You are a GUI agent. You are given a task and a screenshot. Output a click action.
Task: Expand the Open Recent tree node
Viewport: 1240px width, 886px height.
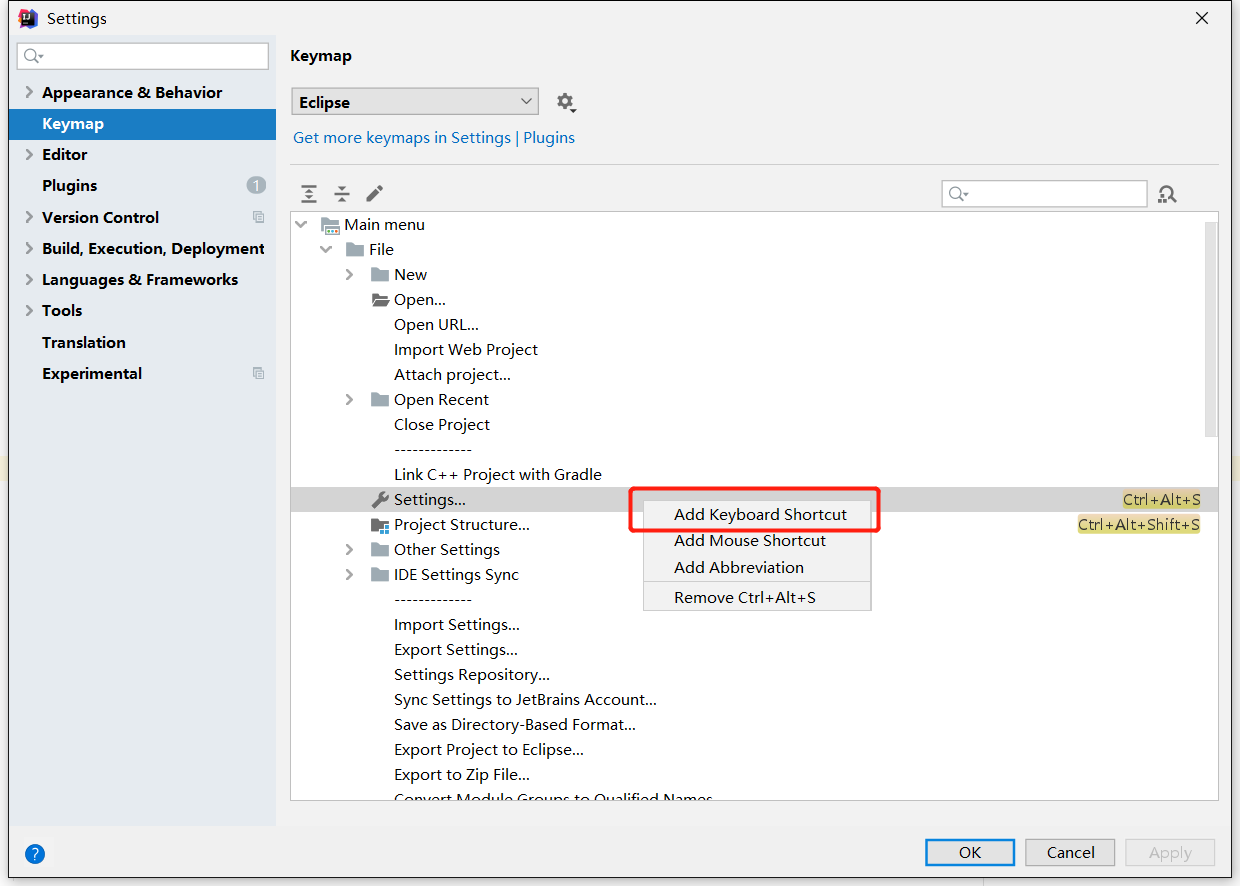(x=349, y=400)
